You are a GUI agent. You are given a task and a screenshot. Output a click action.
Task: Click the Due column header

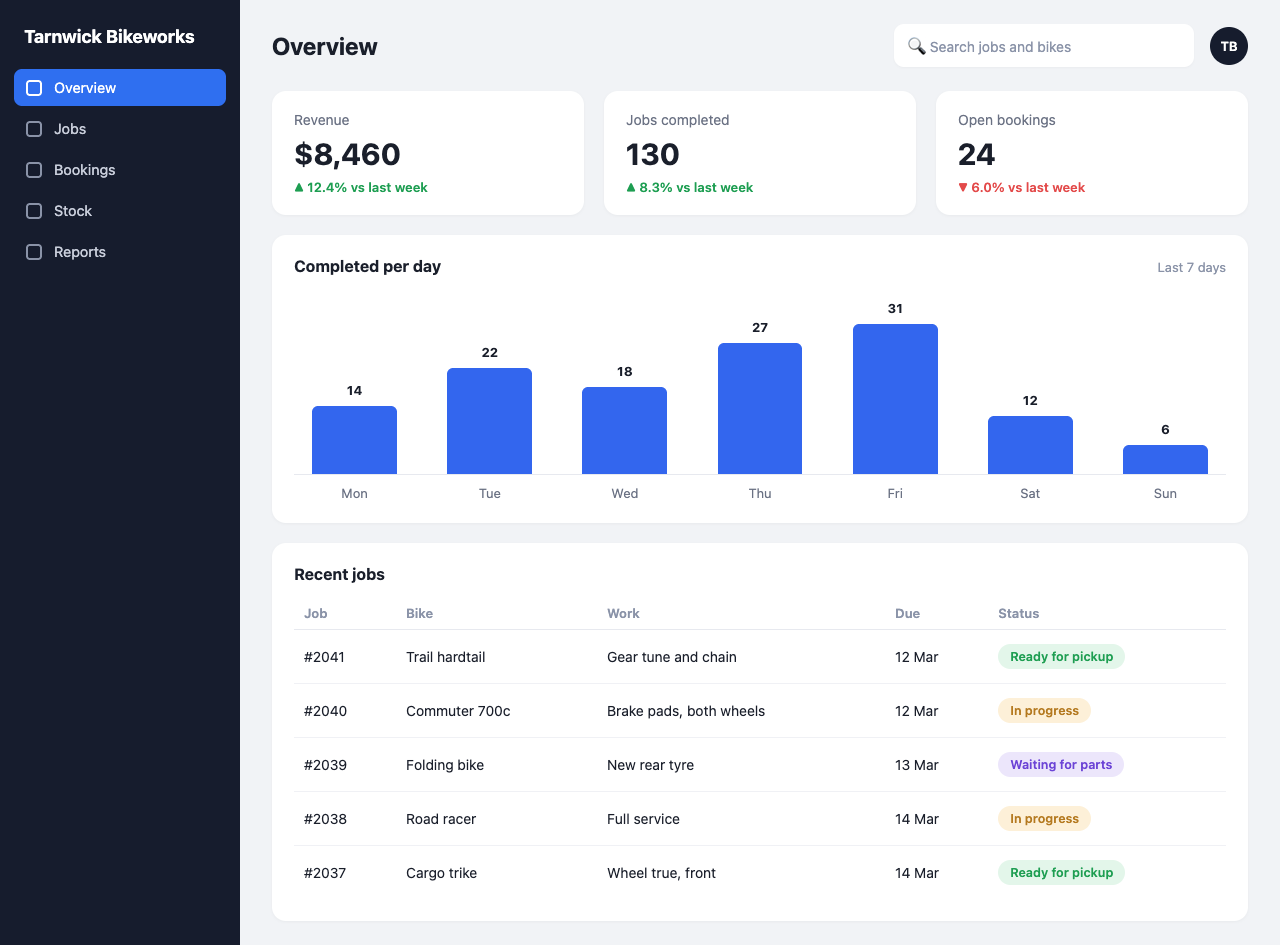click(907, 613)
